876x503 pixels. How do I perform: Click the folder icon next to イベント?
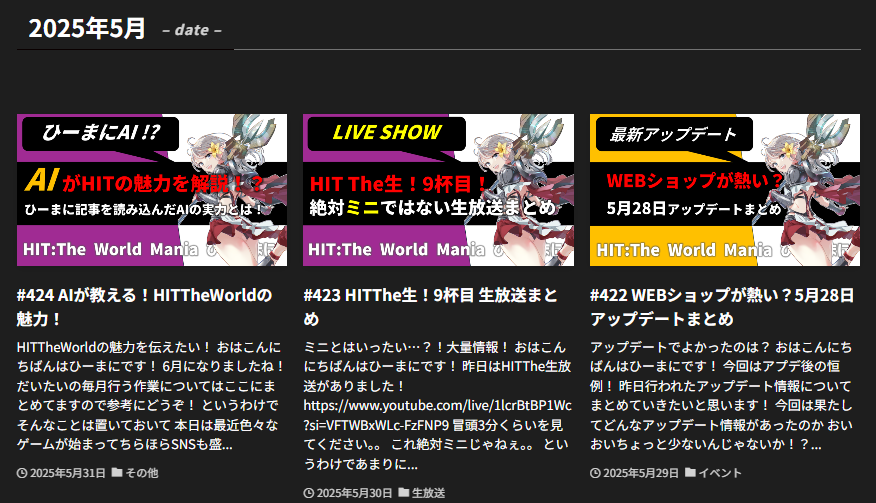[x=690, y=473]
